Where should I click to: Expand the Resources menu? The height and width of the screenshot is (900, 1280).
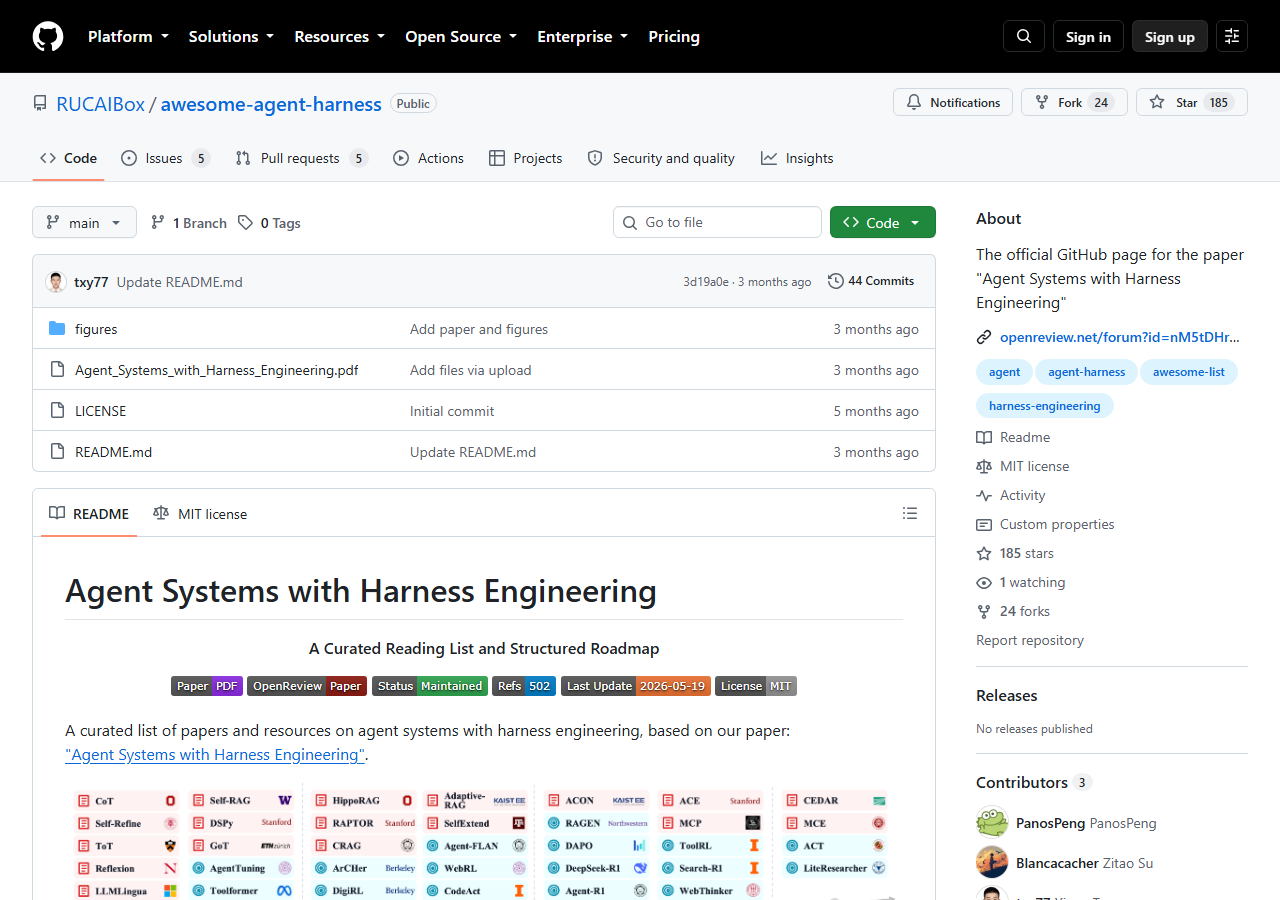tap(339, 37)
